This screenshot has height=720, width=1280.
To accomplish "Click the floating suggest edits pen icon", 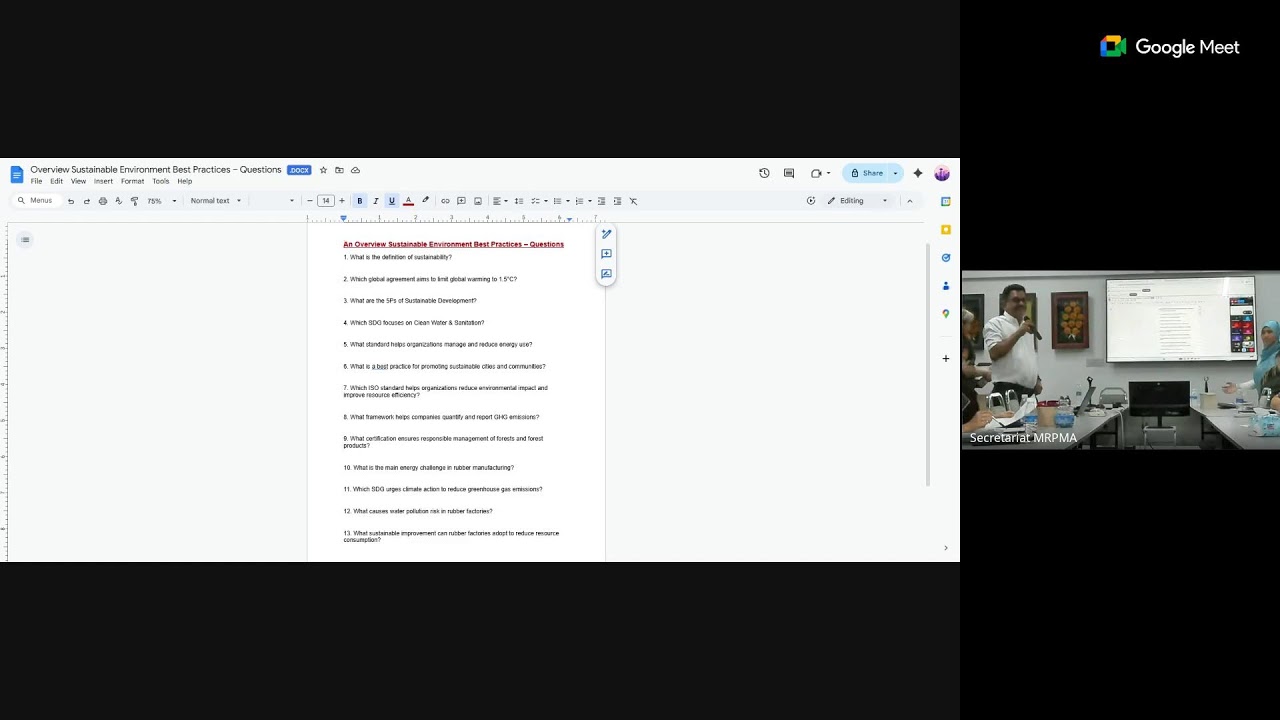I will [606, 234].
